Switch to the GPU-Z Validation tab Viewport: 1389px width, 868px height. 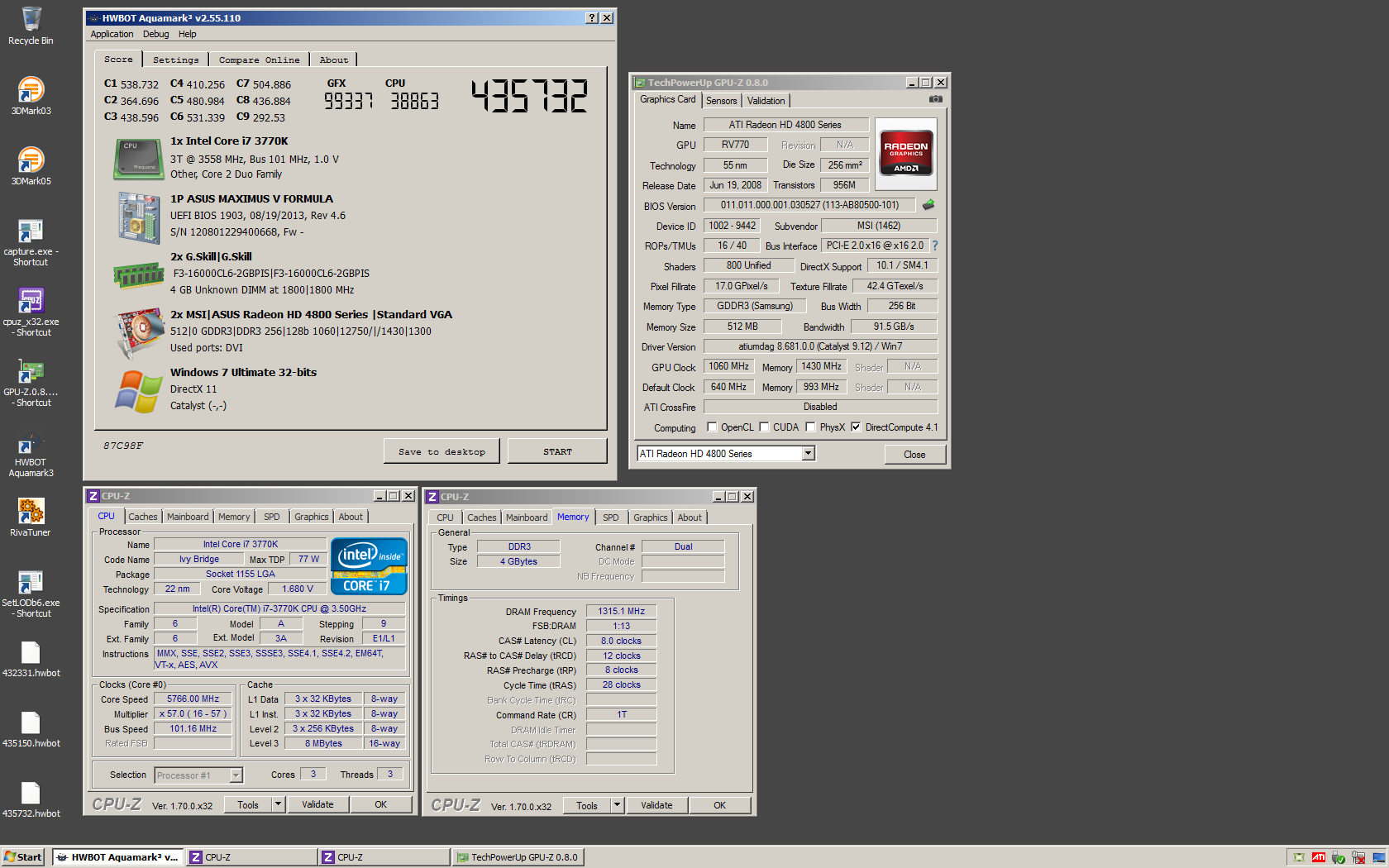[x=766, y=101]
